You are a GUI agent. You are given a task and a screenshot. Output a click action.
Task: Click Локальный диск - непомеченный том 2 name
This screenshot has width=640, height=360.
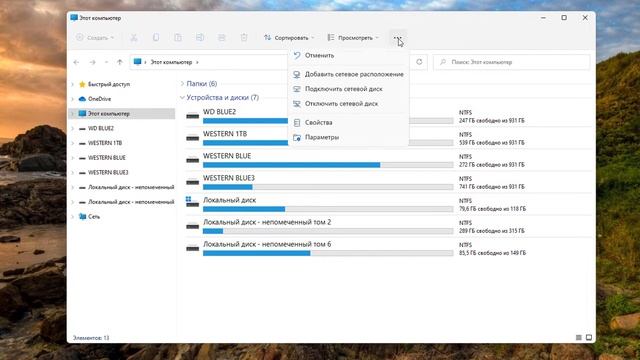click(267, 222)
